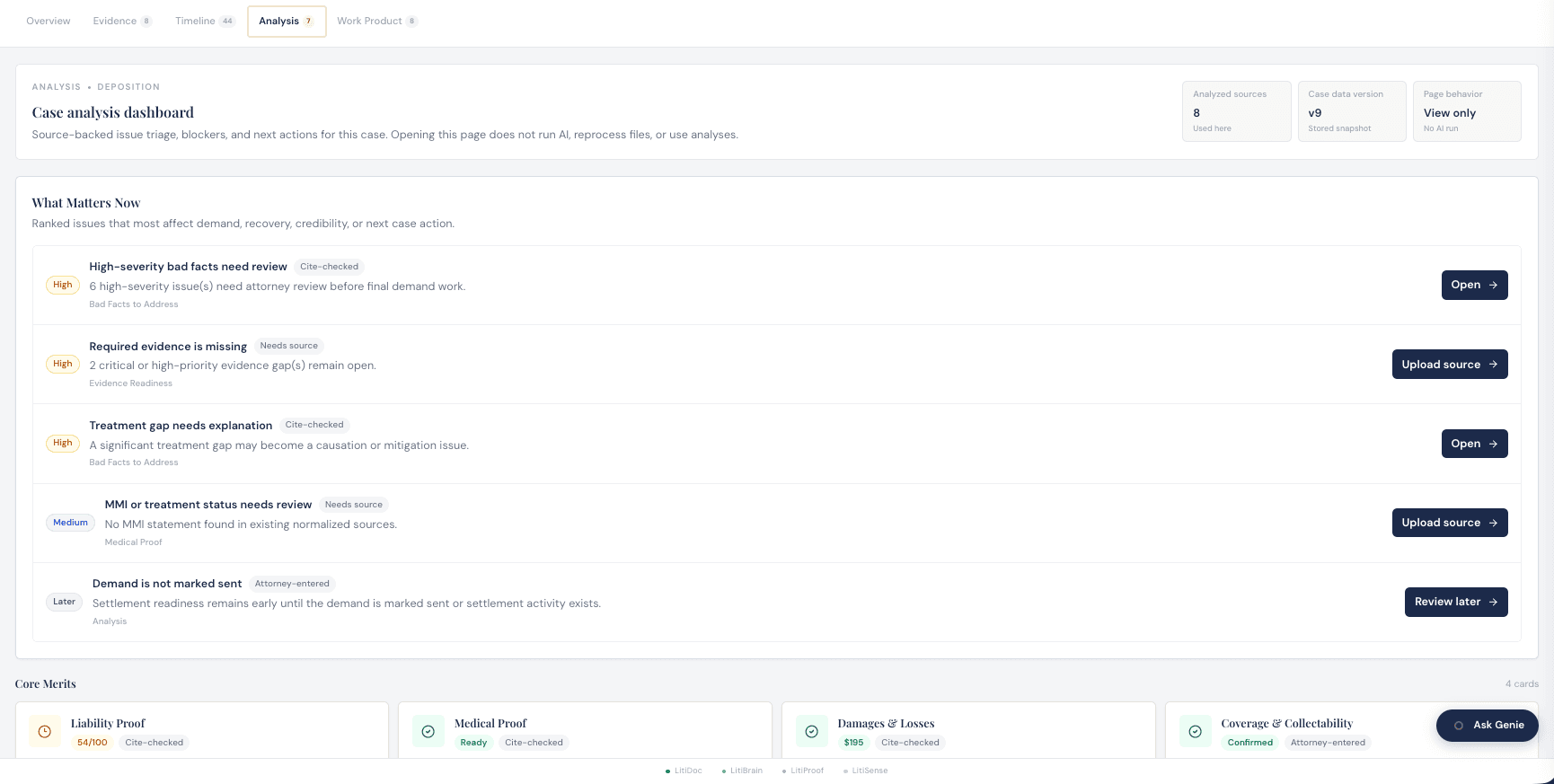This screenshot has width=1554, height=784.
Task: Click the Attorney-entered tag on demand issue
Action: pos(292,584)
